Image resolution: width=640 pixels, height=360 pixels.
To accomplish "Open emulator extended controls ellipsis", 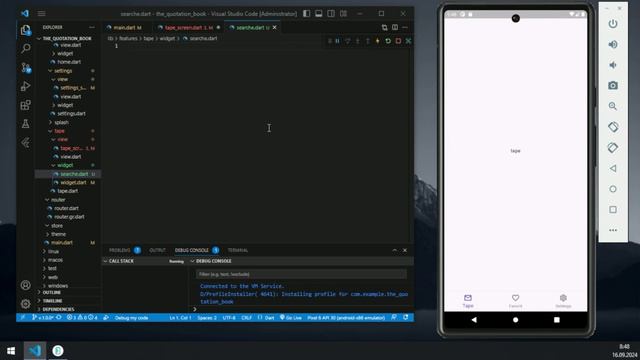I will tap(613, 230).
